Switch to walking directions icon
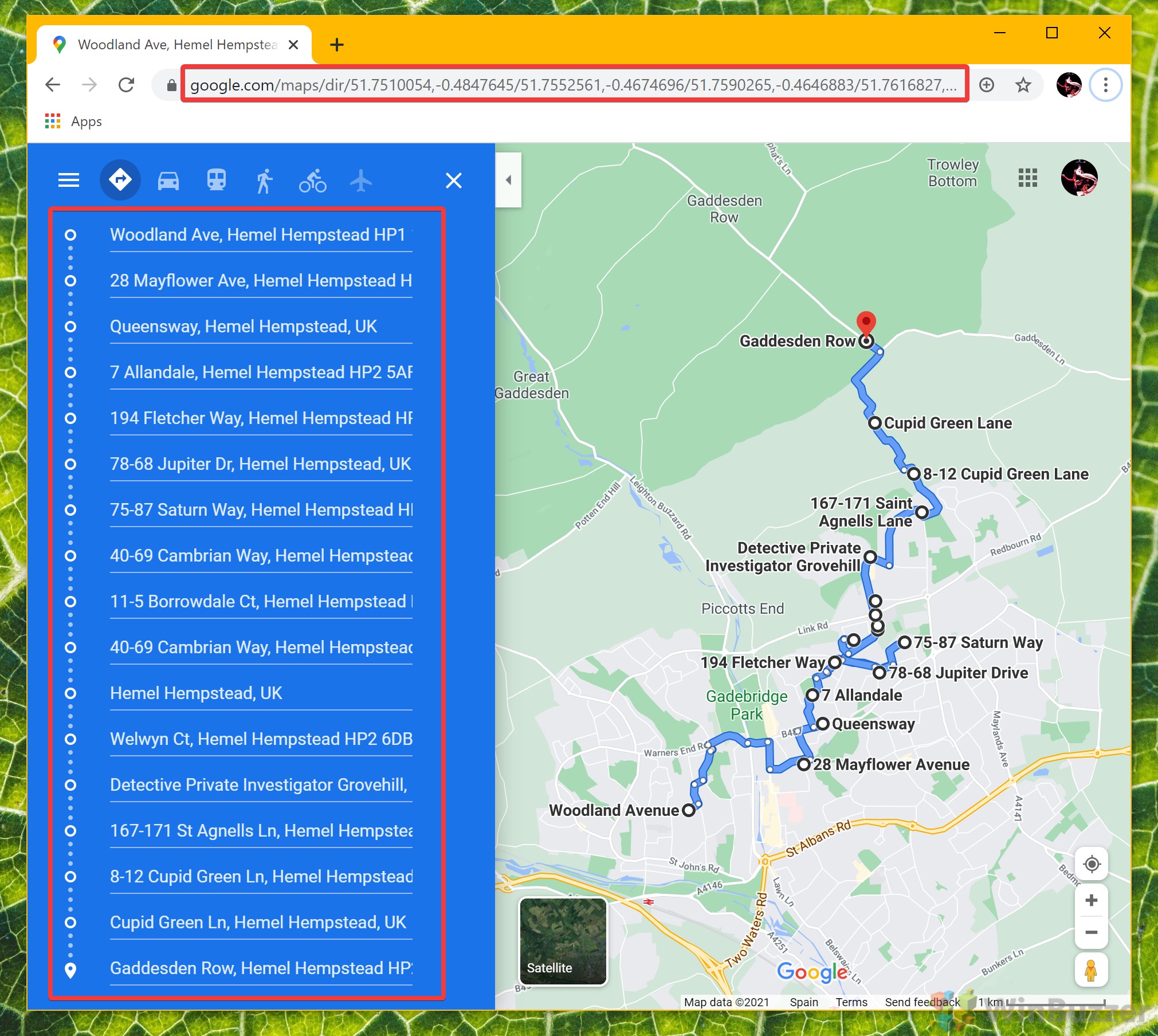1158x1036 pixels. [x=264, y=181]
